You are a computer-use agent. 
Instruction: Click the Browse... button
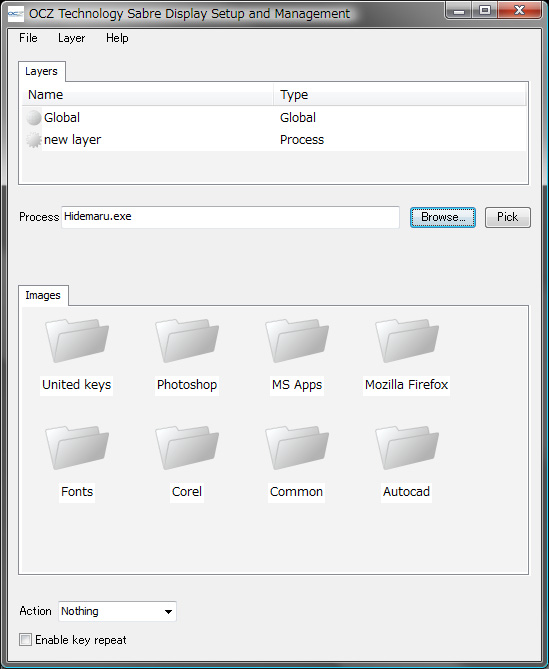443,217
